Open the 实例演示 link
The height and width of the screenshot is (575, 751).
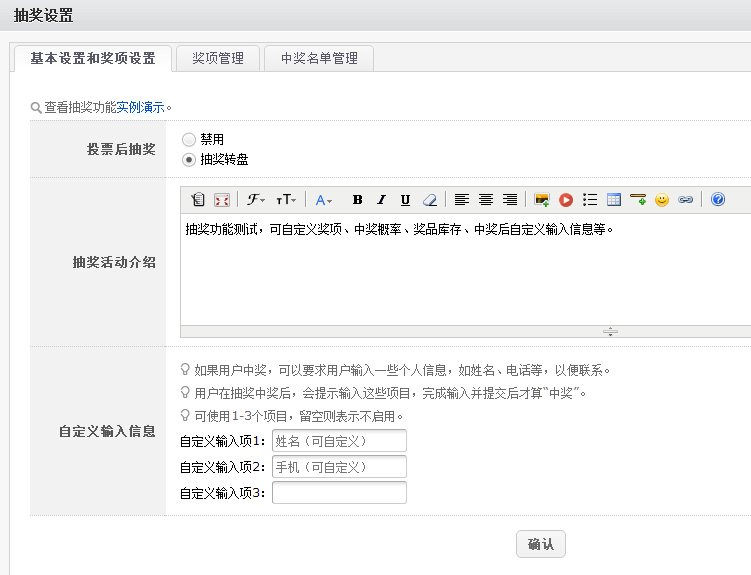tap(141, 107)
